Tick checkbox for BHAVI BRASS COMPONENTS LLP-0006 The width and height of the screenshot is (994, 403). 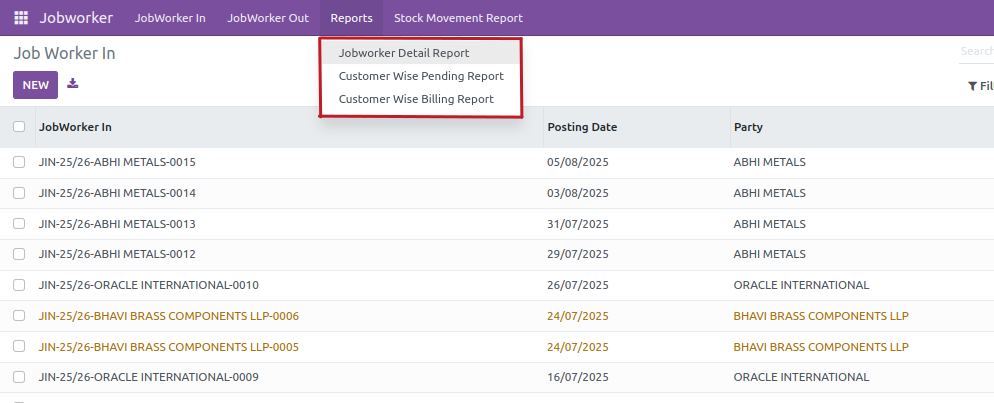(19, 316)
